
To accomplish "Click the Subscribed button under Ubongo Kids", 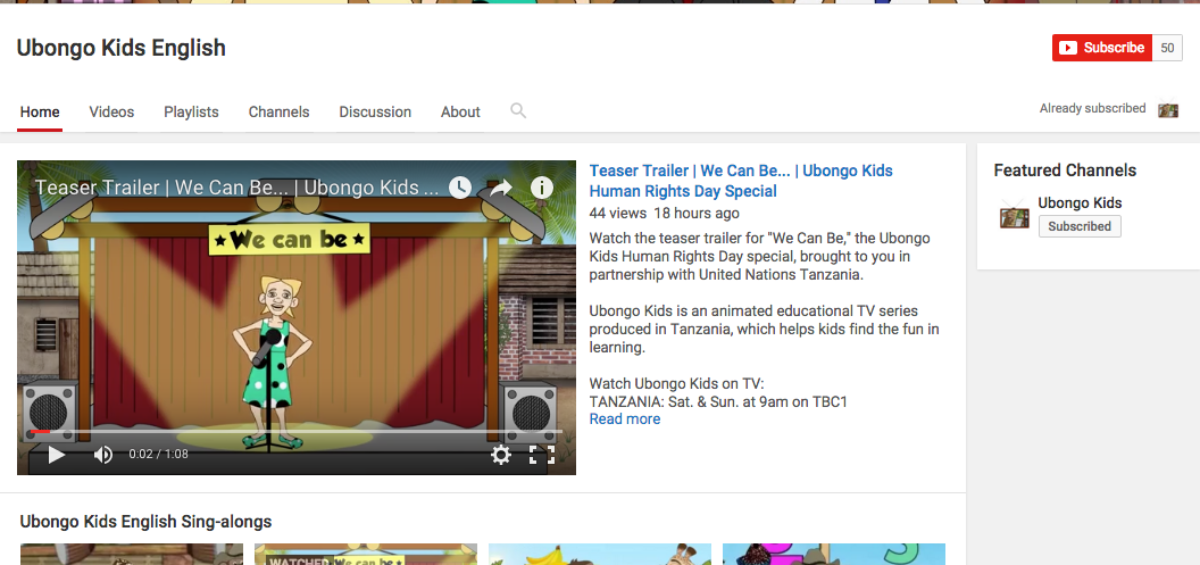I will click(1079, 226).
